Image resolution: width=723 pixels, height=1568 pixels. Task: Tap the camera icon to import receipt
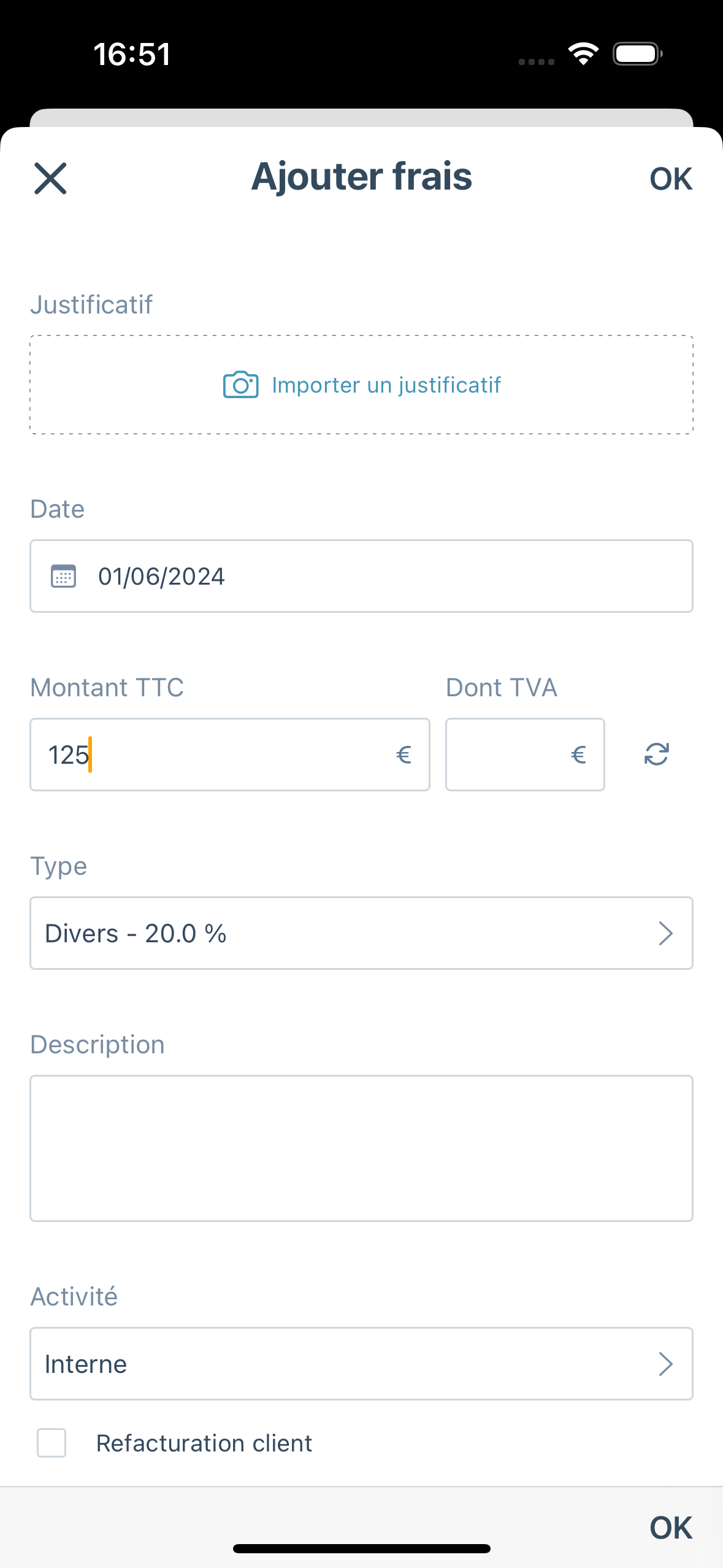[240, 385]
